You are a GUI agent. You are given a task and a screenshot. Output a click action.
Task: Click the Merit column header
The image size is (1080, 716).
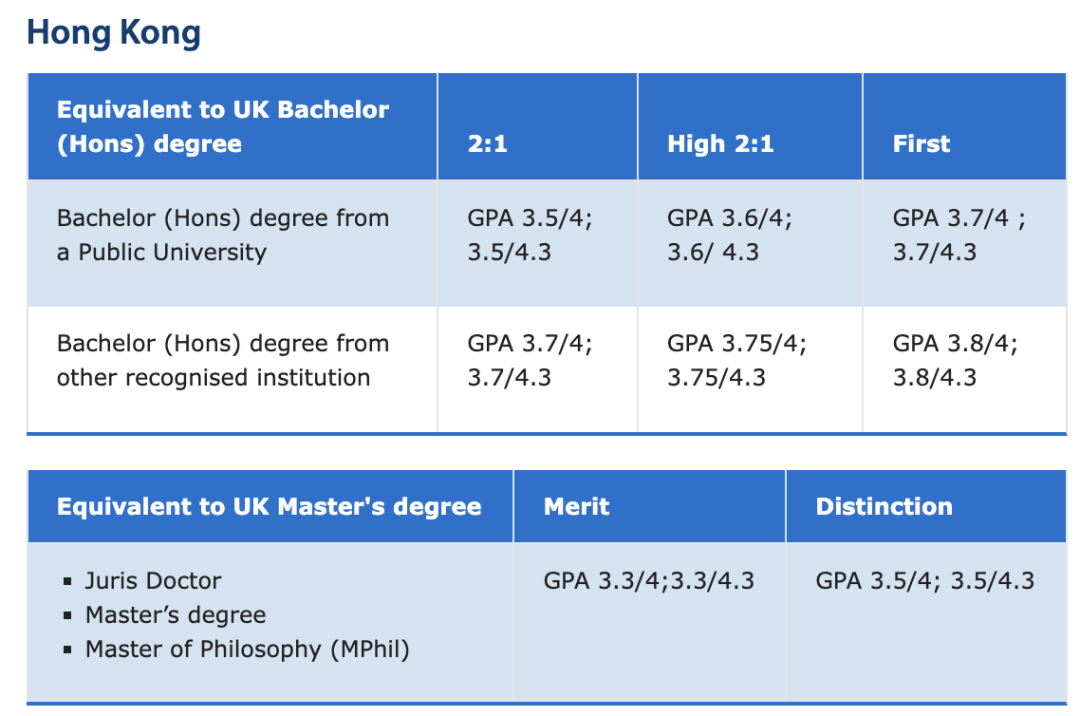(x=650, y=507)
